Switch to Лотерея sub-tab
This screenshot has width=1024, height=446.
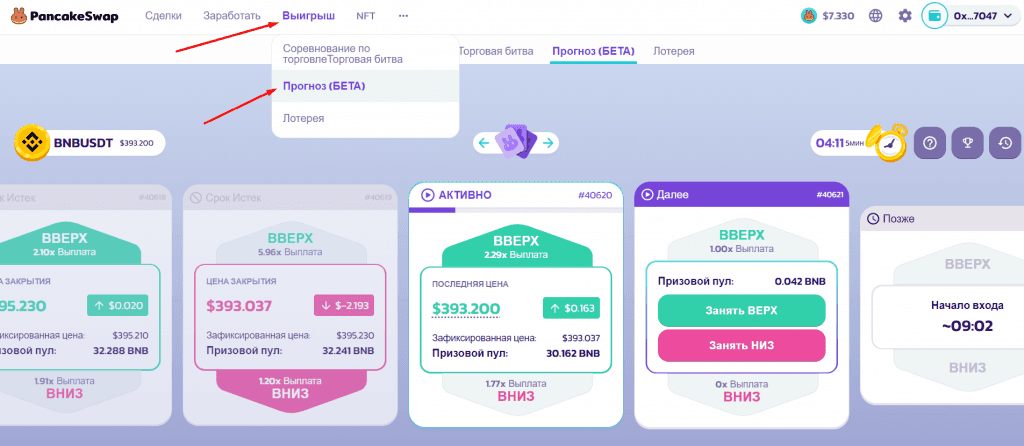click(673, 50)
